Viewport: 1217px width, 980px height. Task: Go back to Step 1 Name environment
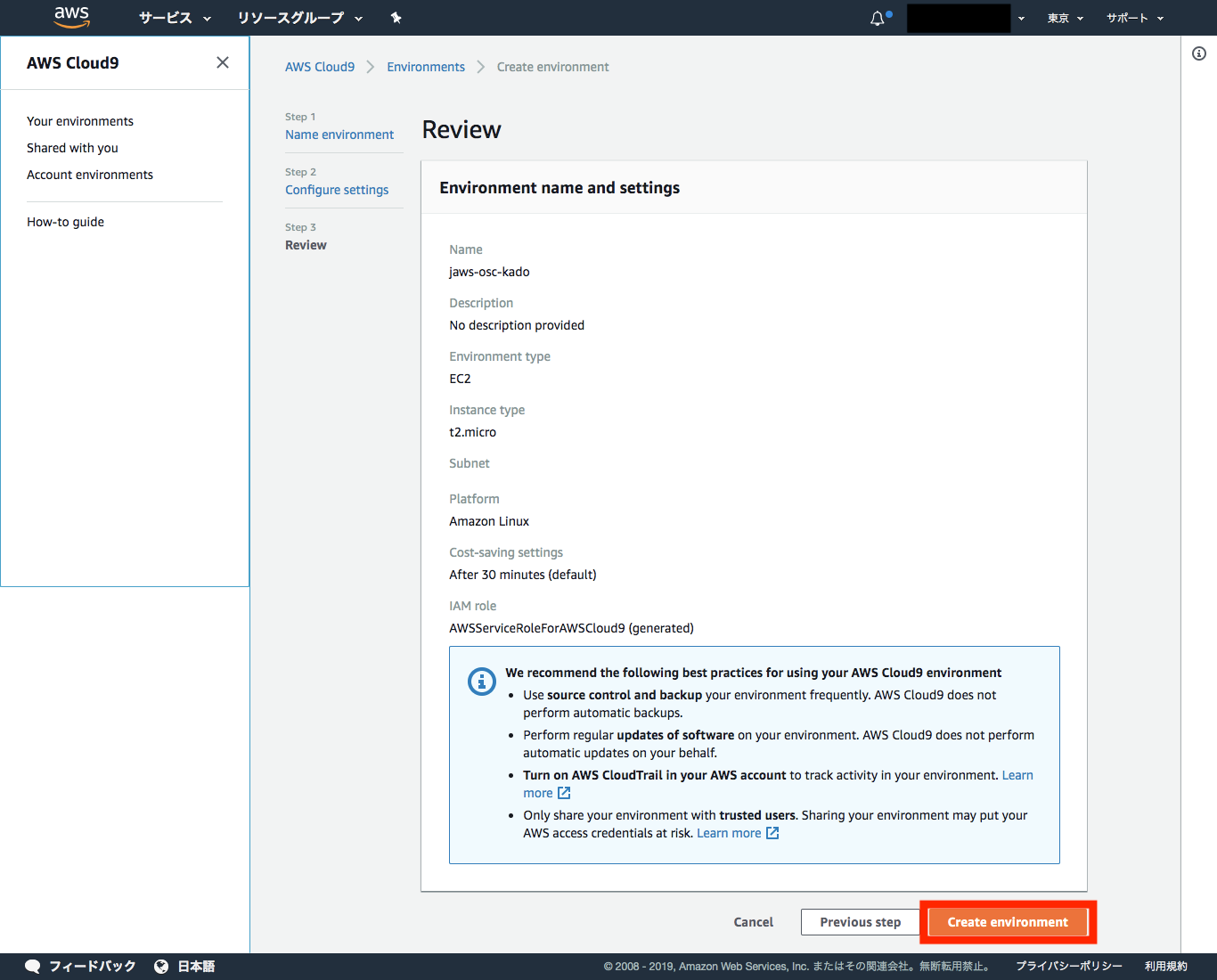click(339, 135)
